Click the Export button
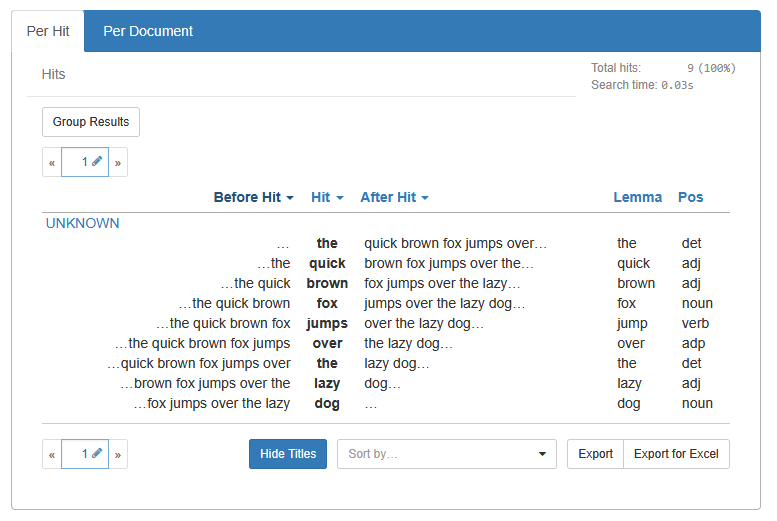This screenshot has width=777, height=521. tap(595, 454)
